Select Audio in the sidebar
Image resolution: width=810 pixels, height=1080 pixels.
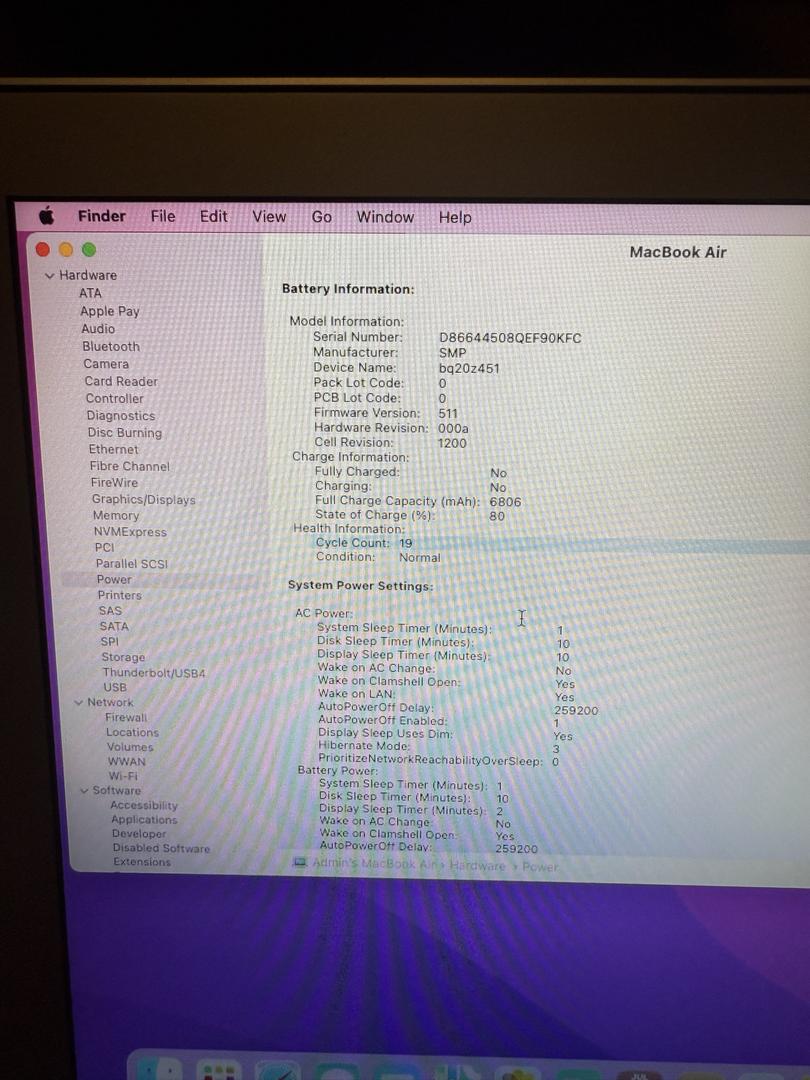(x=98, y=329)
